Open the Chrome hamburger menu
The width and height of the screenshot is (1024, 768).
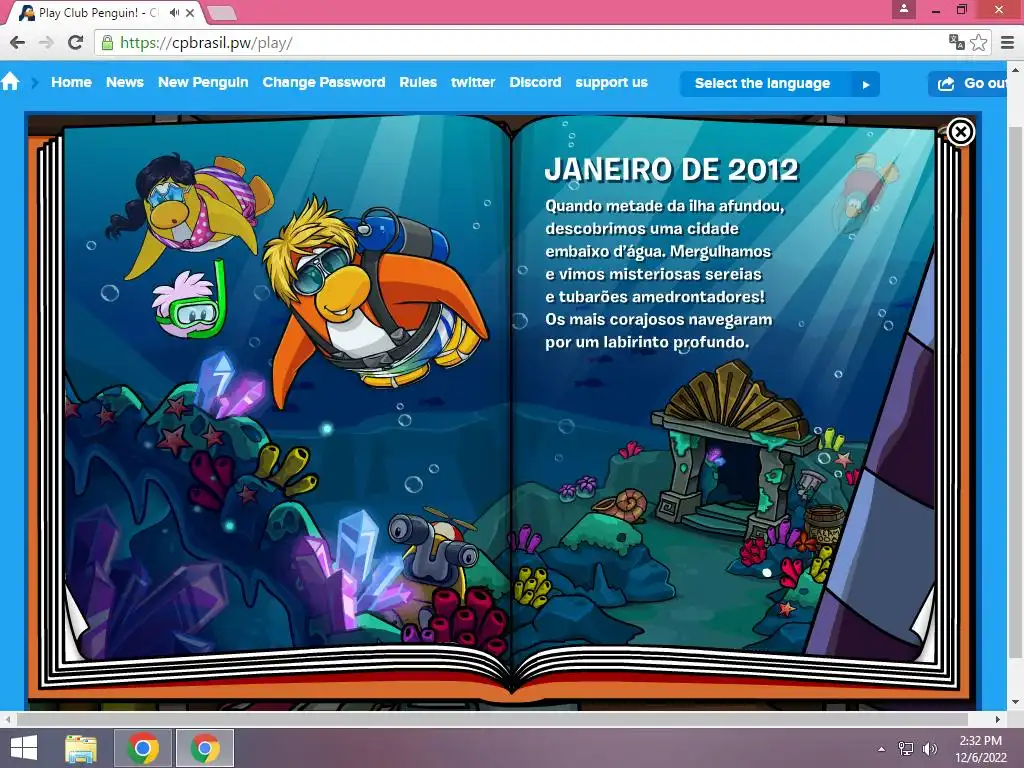point(1008,43)
